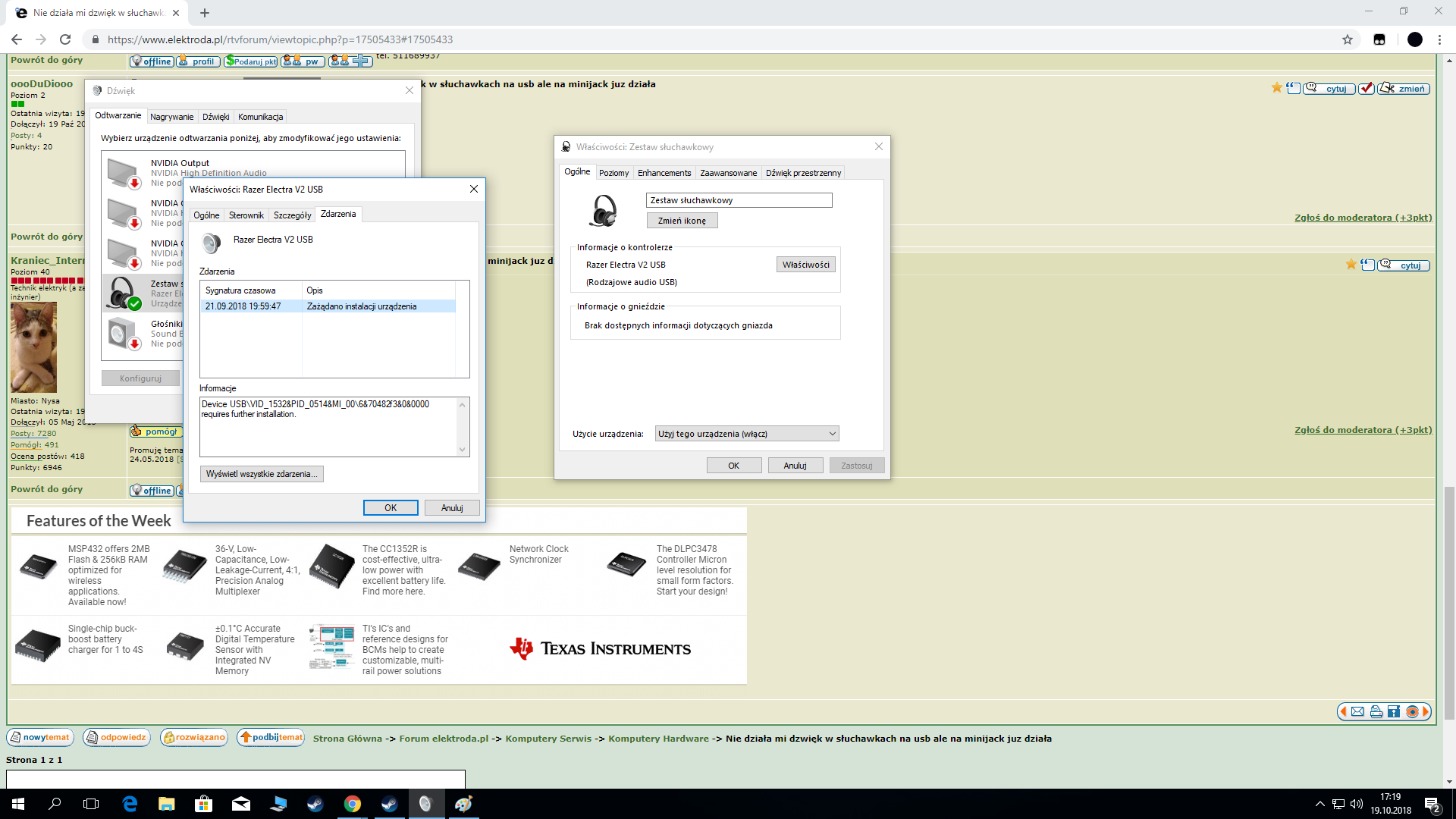Click the page vertical scrollbar thumb
Viewport: 1456px width, 819px height.
click(1449, 603)
